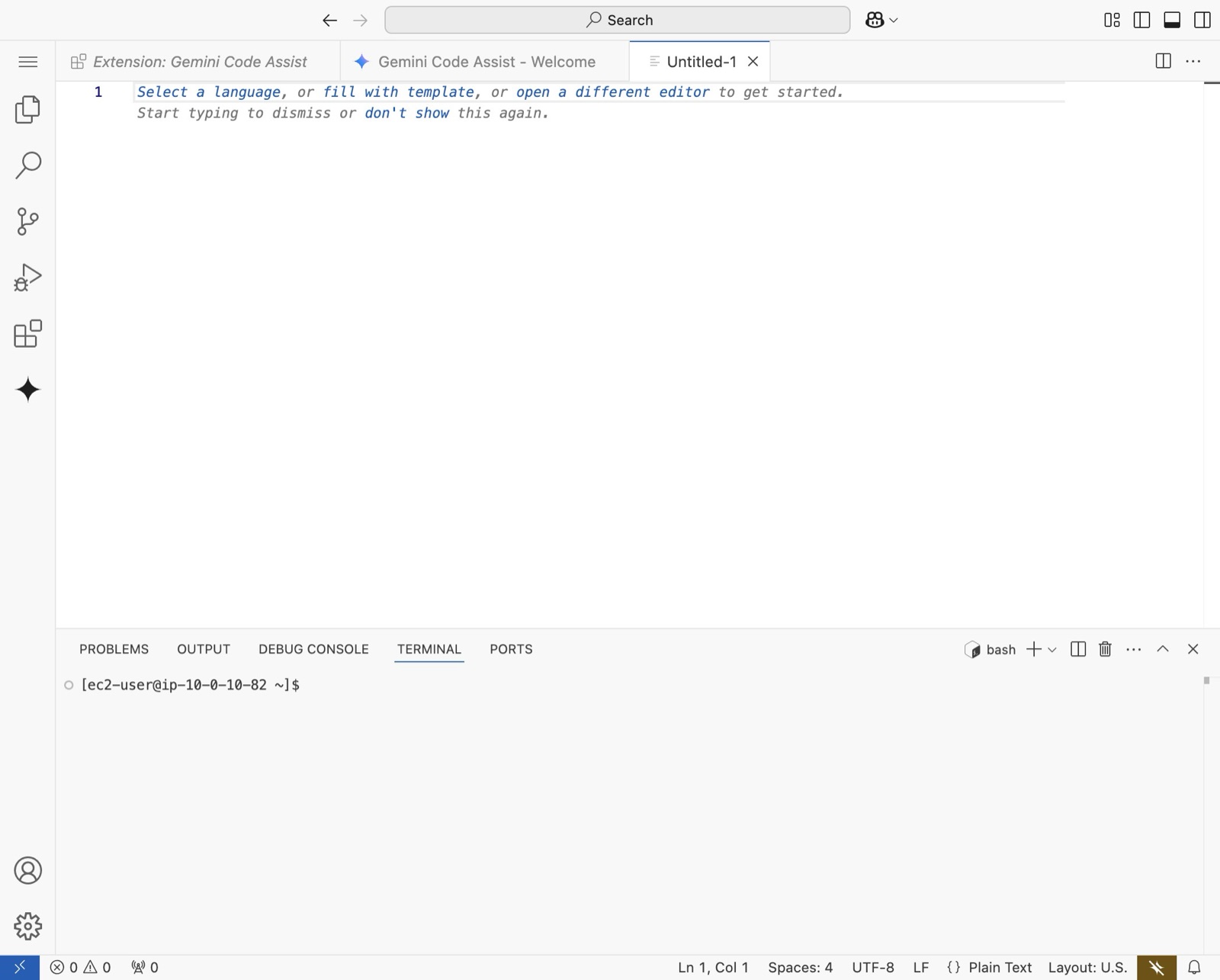Select the TERMINAL panel tab
The height and width of the screenshot is (980, 1220).
click(x=429, y=649)
